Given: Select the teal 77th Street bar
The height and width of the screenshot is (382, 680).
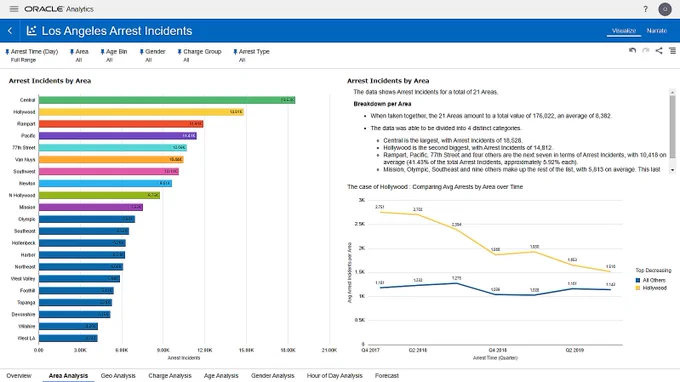Looking at the screenshot, I should (x=113, y=147).
